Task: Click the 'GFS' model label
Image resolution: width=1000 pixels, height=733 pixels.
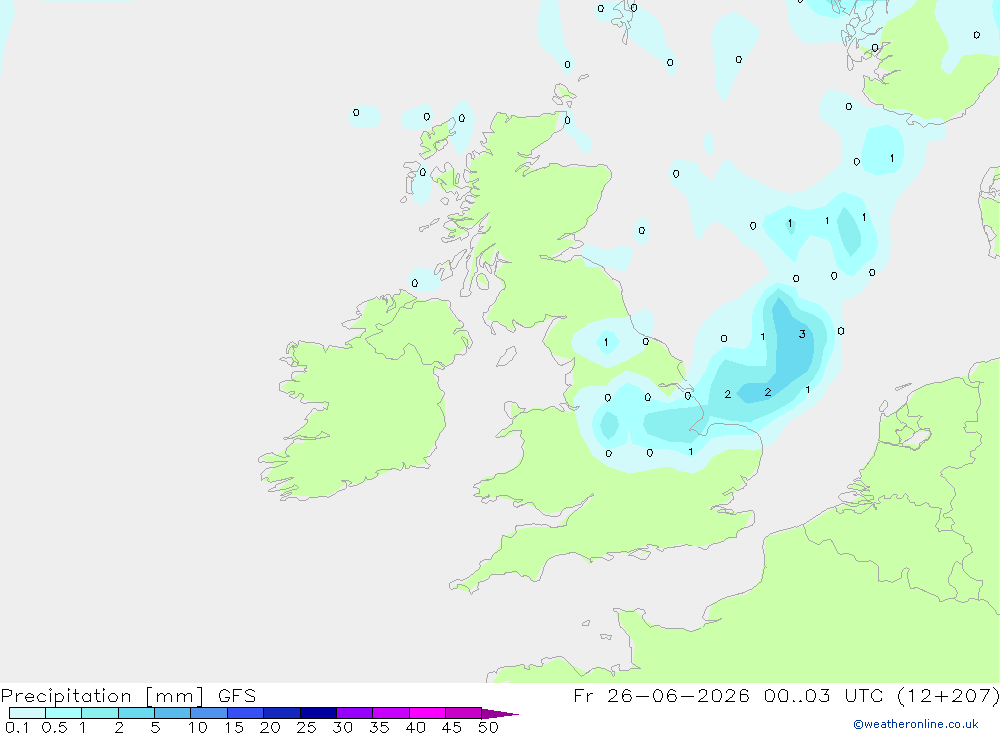Action: tap(237, 695)
